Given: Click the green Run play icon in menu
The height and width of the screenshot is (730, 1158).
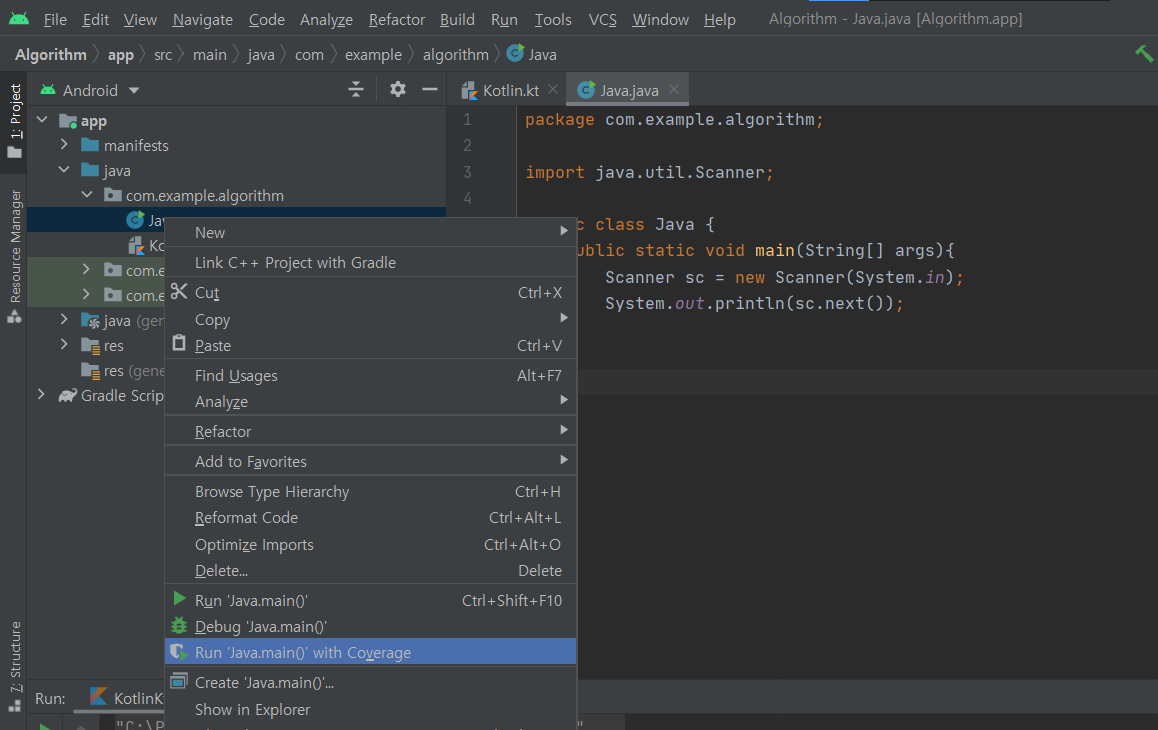Looking at the screenshot, I should pos(179,598).
